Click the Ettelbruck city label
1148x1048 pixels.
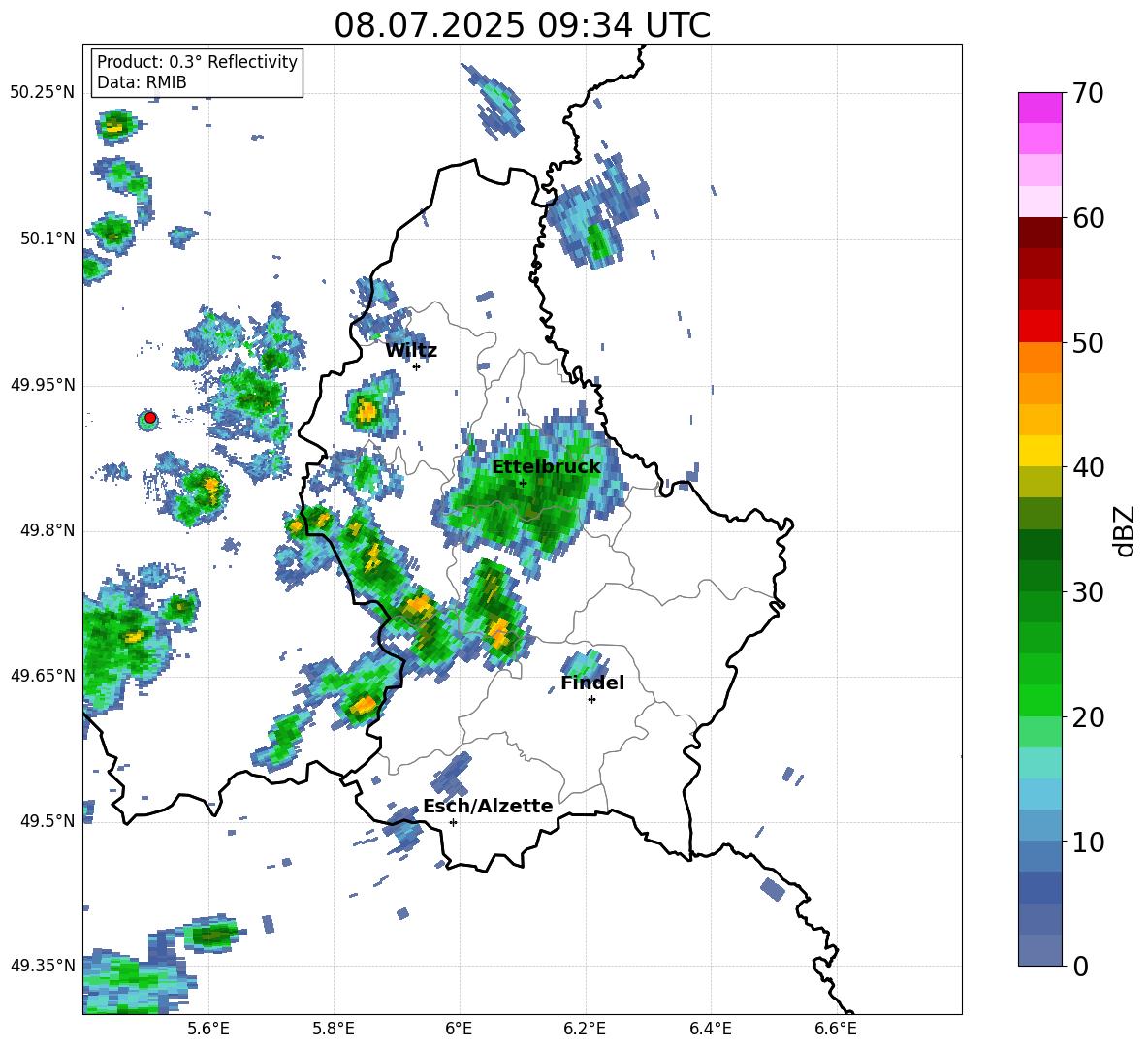pyautogui.click(x=546, y=467)
